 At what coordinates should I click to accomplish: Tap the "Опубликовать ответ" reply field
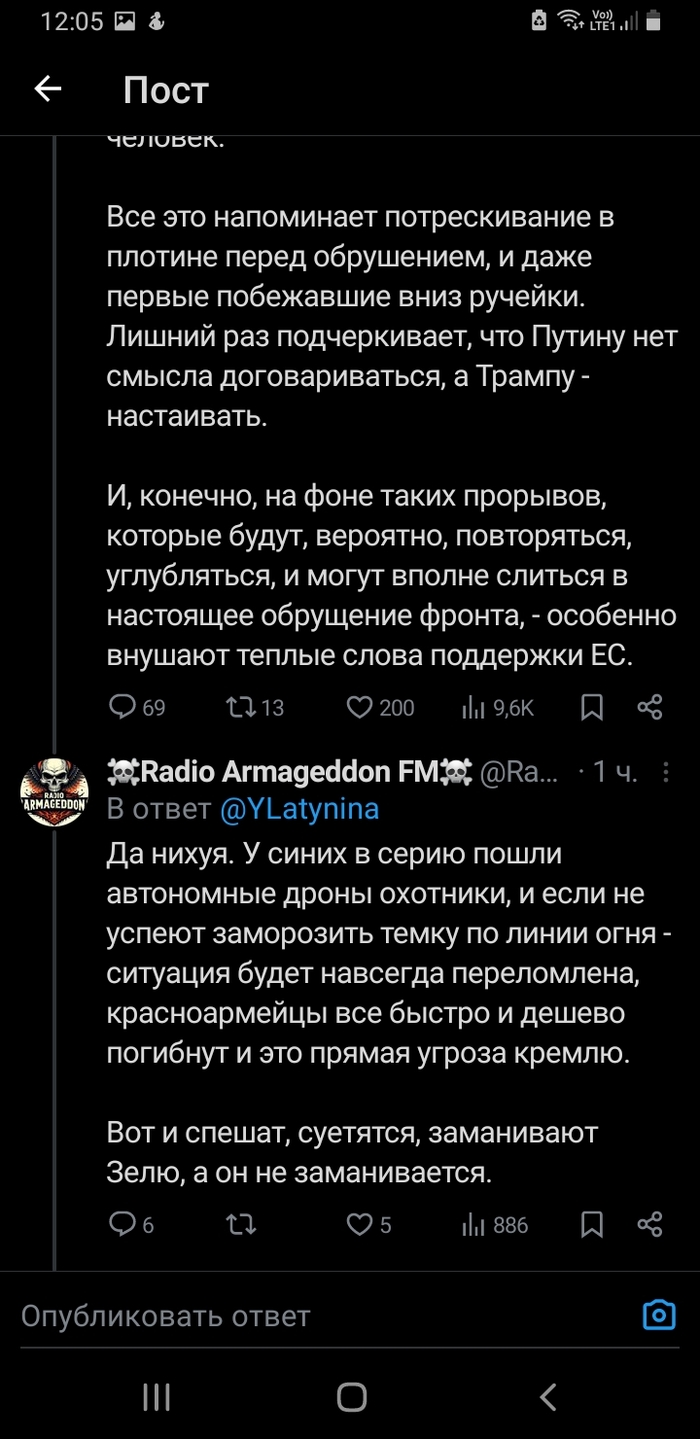pos(300,1315)
